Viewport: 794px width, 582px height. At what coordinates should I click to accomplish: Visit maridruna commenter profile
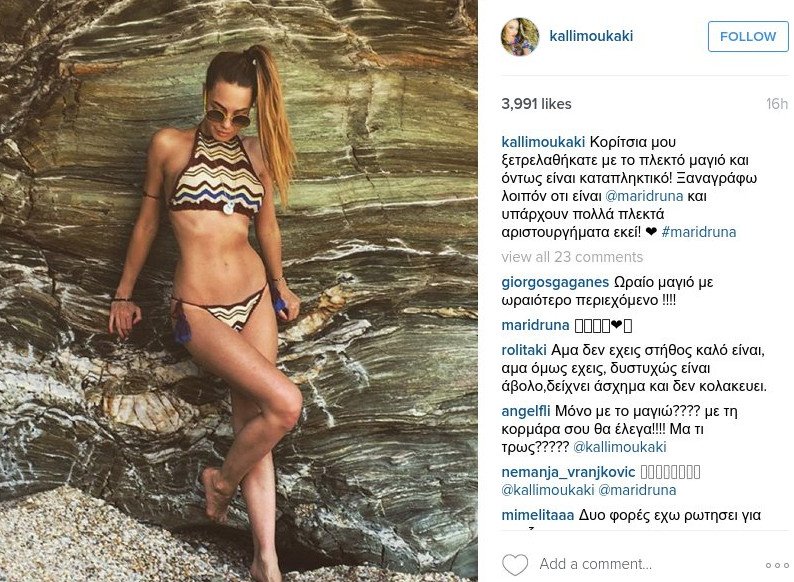[x=535, y=325]
